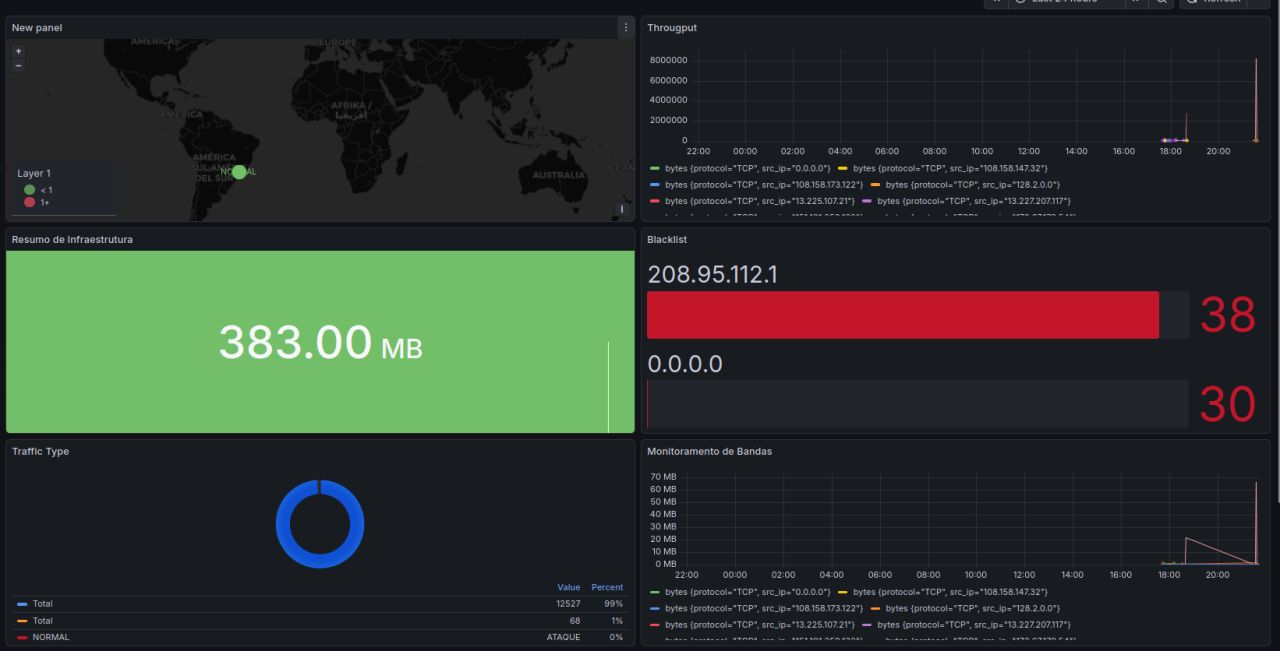Viewport: 1280px width, 651px height.
Task: Open the Throughput panel title menu
Action: (670, 27)
